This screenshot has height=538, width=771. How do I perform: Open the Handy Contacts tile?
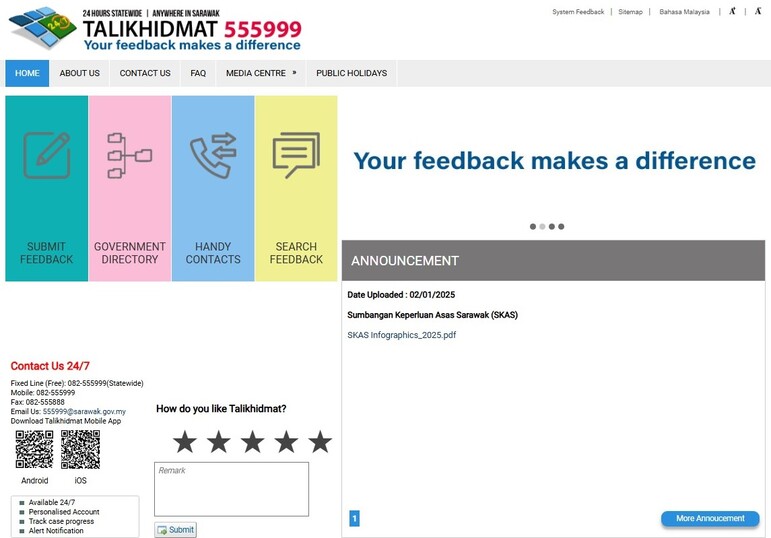tap(213, 188)
